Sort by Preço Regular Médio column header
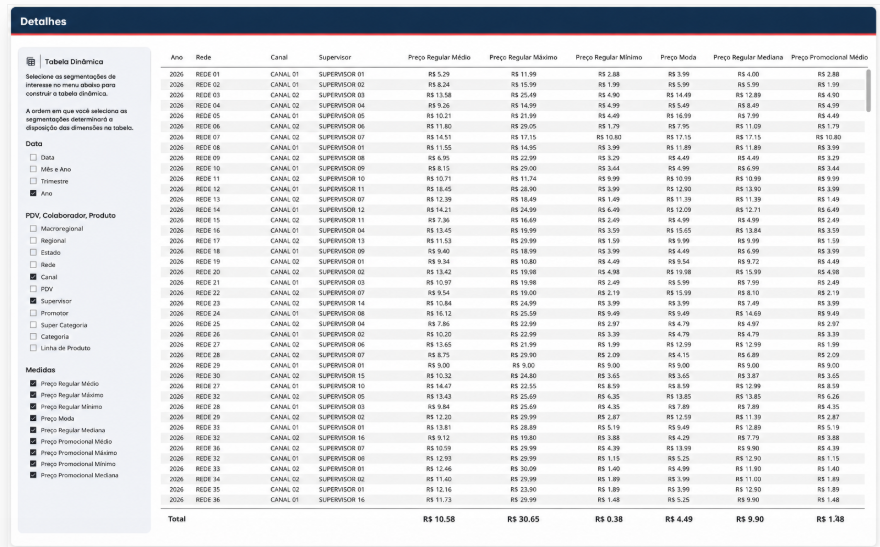Image resolution: width=880 pixels, height=547 pixels. click(439, 57)
